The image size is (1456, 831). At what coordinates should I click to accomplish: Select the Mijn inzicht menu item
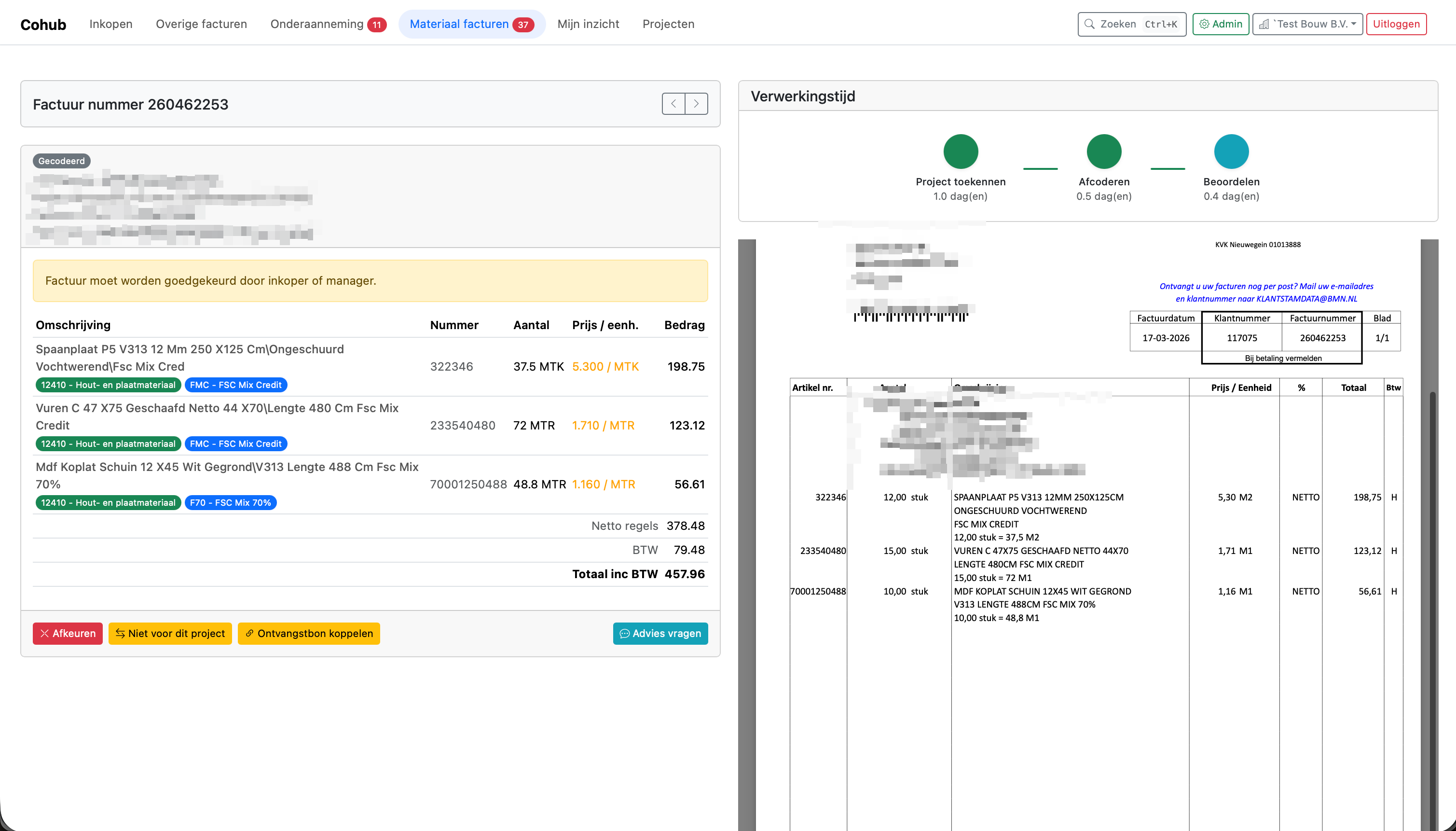pyautogui.click(x=588, y=24)
